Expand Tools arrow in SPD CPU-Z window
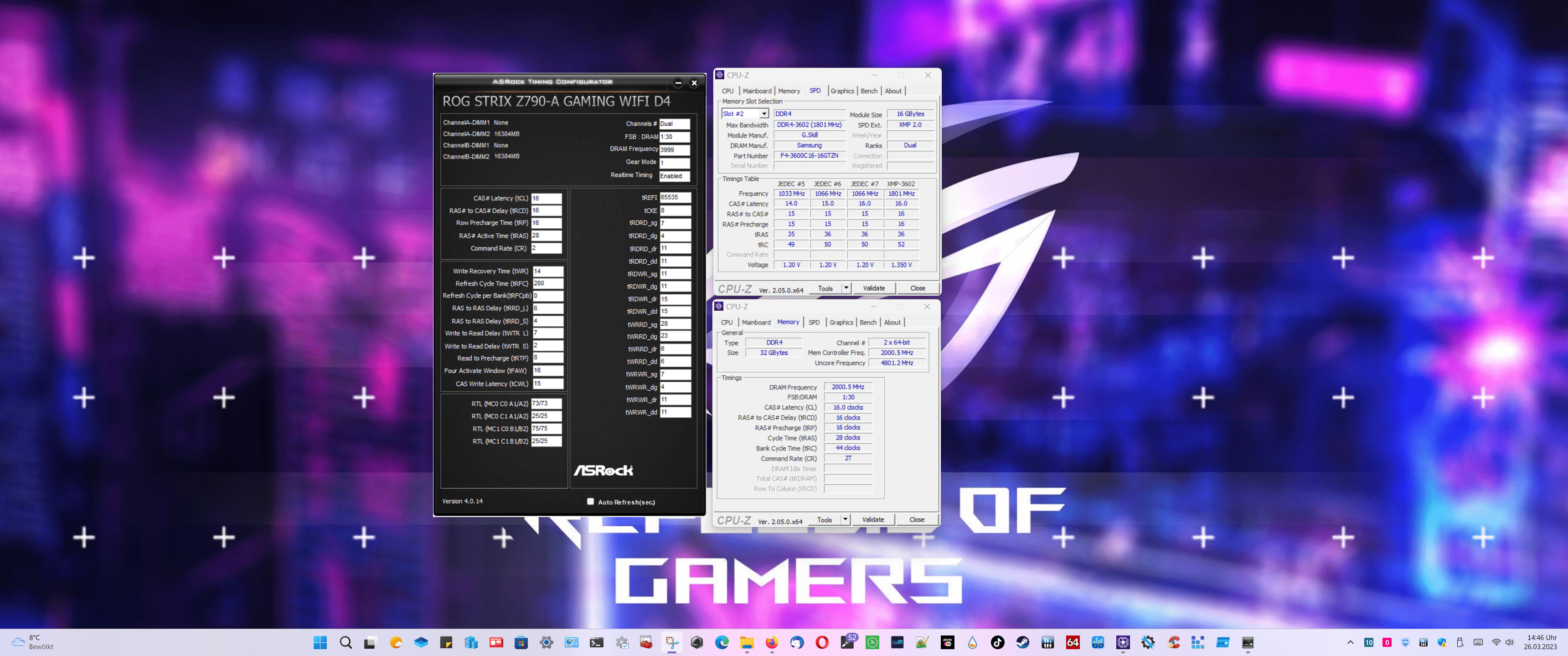This screenshot has width=1568, height=656. pos(846,288)
